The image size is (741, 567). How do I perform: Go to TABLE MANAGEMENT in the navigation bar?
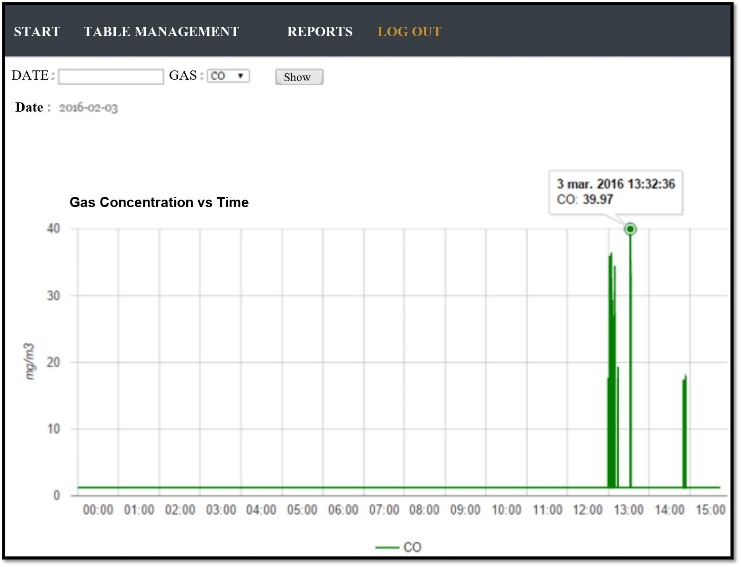click(161, 31)
